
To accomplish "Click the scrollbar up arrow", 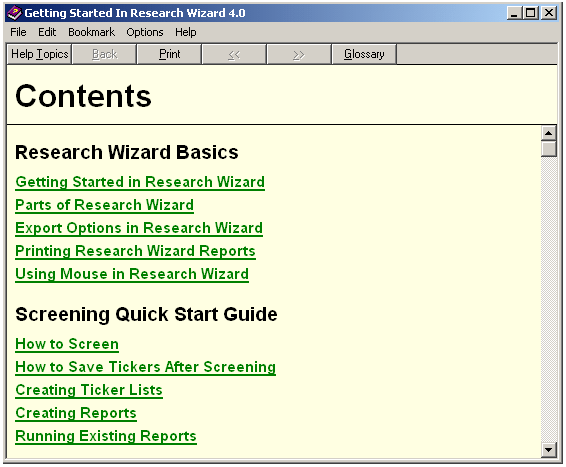I will pyautogui.click(x=549, y=133).
